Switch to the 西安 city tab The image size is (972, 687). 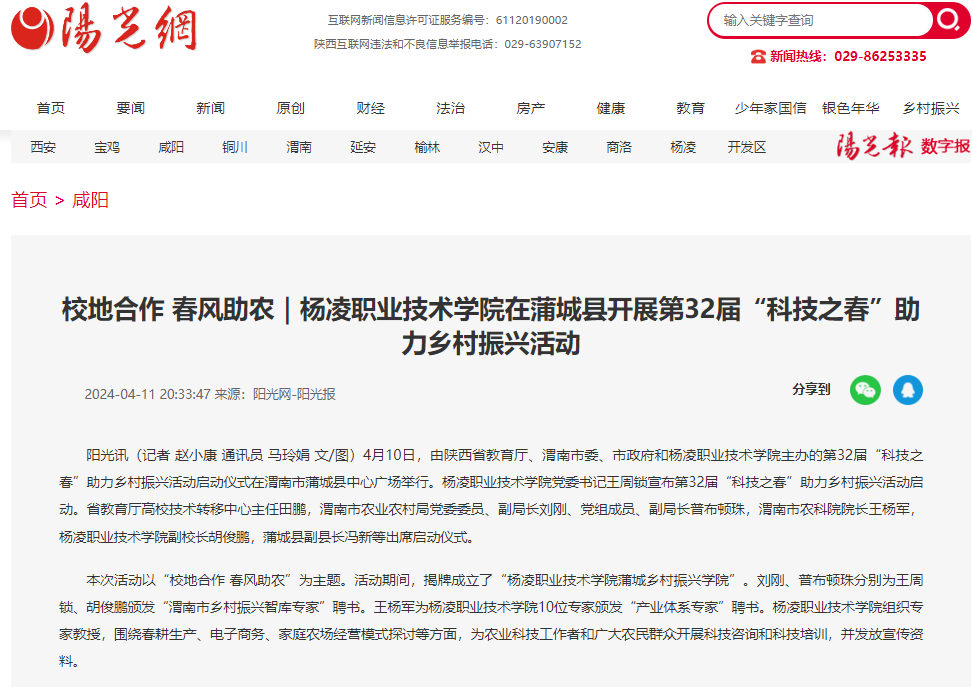click(43, 147)
